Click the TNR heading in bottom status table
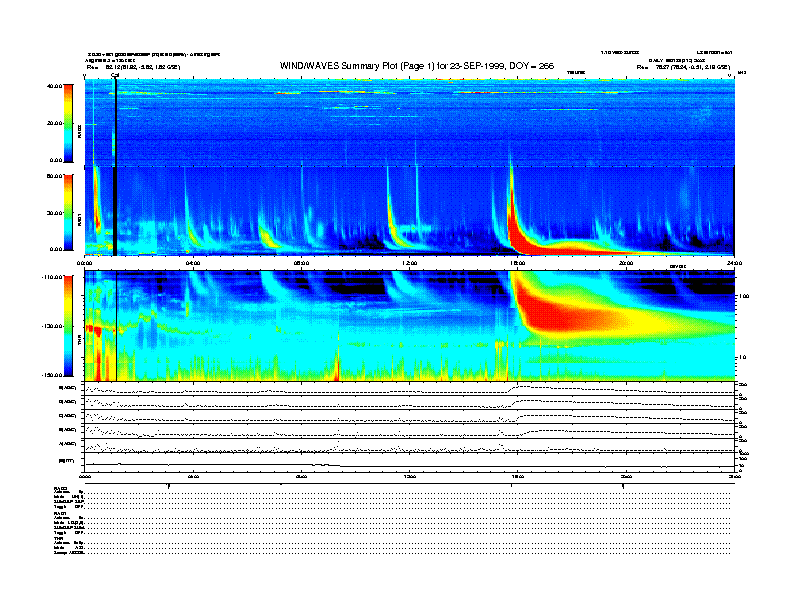 [x=57, y=538]
